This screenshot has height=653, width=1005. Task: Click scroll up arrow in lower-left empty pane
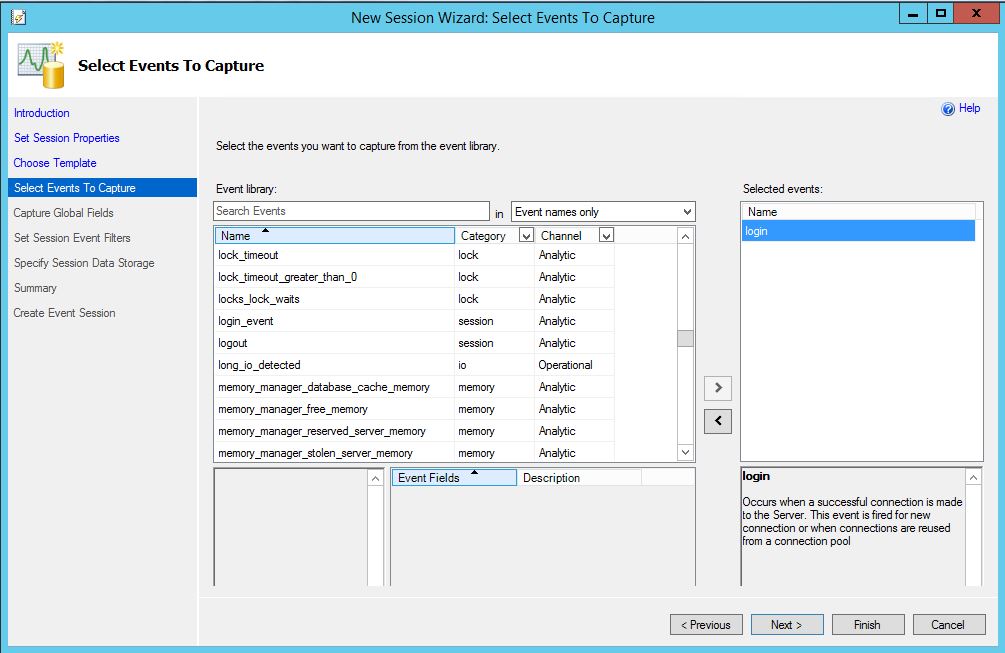[376, 478]
